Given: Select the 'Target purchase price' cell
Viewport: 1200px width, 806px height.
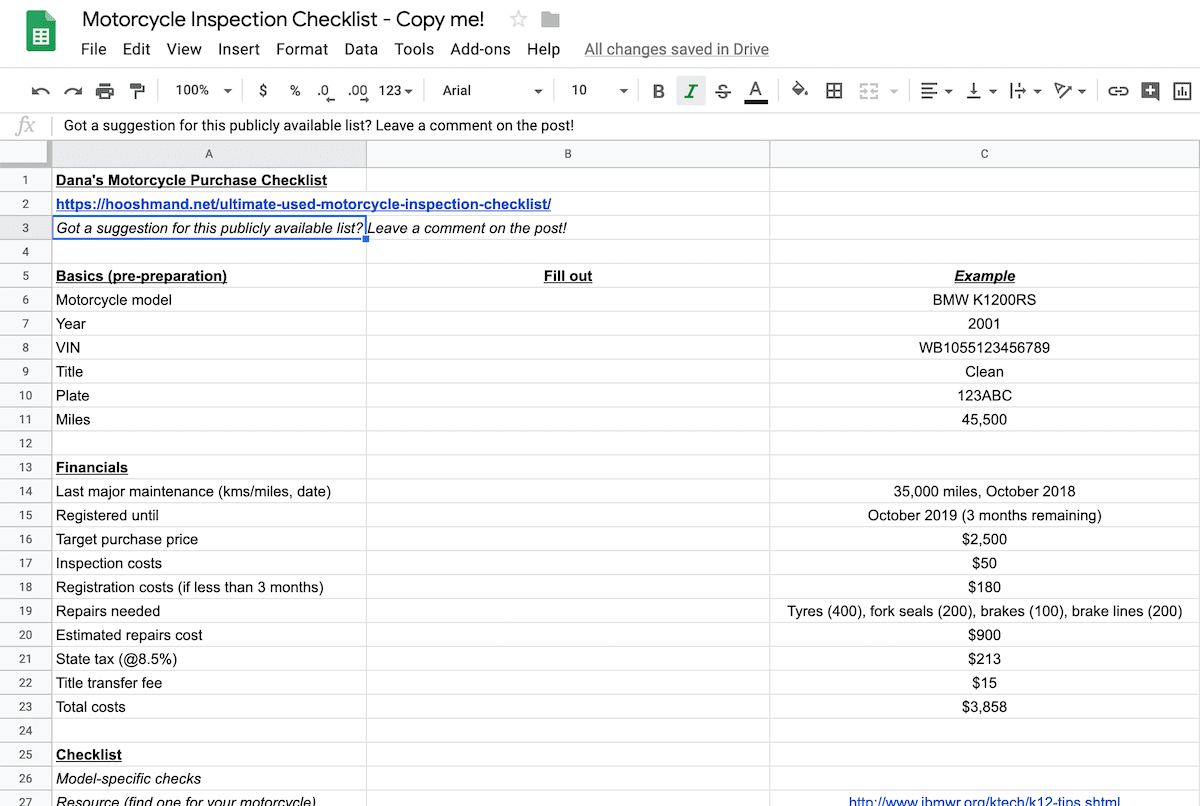Looking at the screenshot, I should click(209, 539).
